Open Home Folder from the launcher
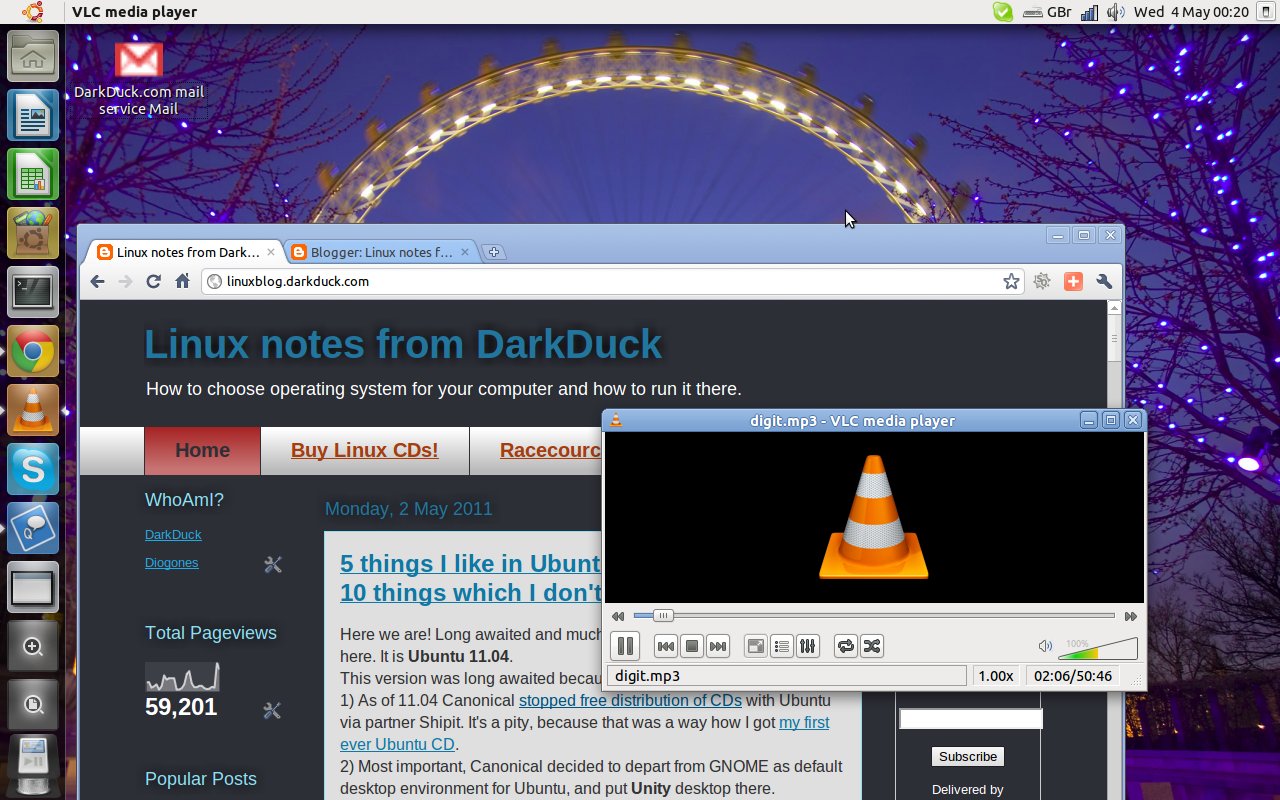The width and height of the screenshot is (1280, 800). pyautogui.click(x=33, y=56)
